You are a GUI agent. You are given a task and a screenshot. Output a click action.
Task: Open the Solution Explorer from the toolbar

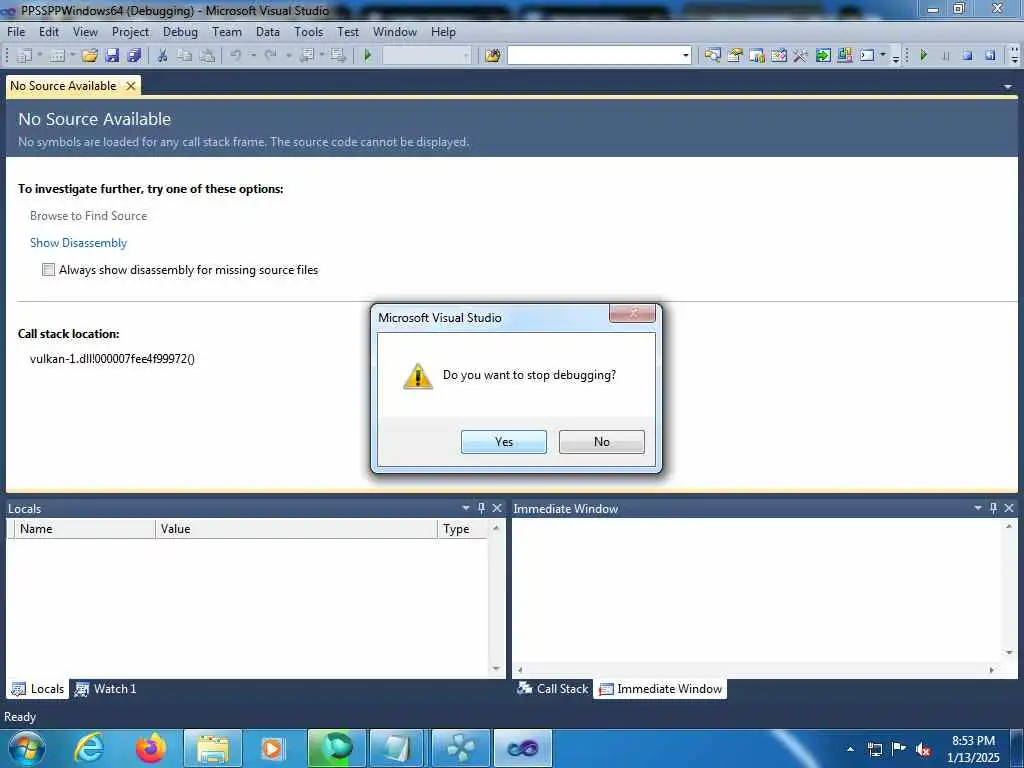coord(712,56)
